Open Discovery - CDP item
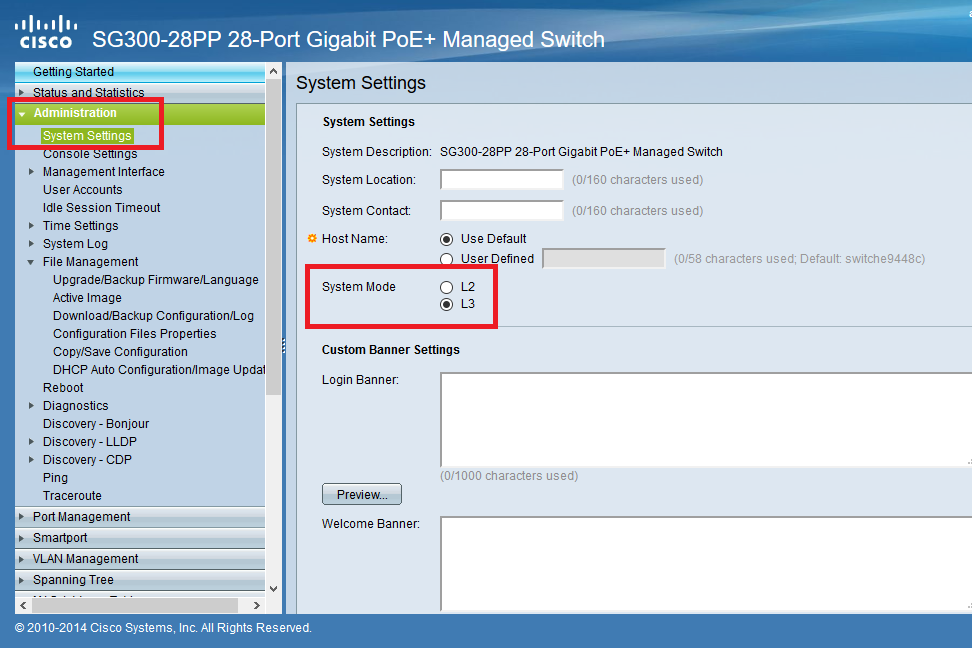This screenshot has width=972, height=648. click(87, 459)
